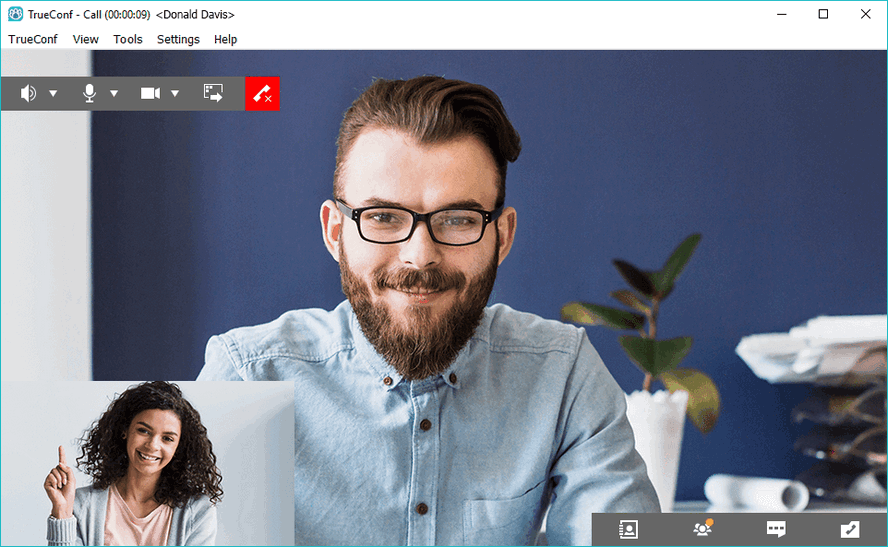
Task: Show the participants list icon
Action: (702, 528)
